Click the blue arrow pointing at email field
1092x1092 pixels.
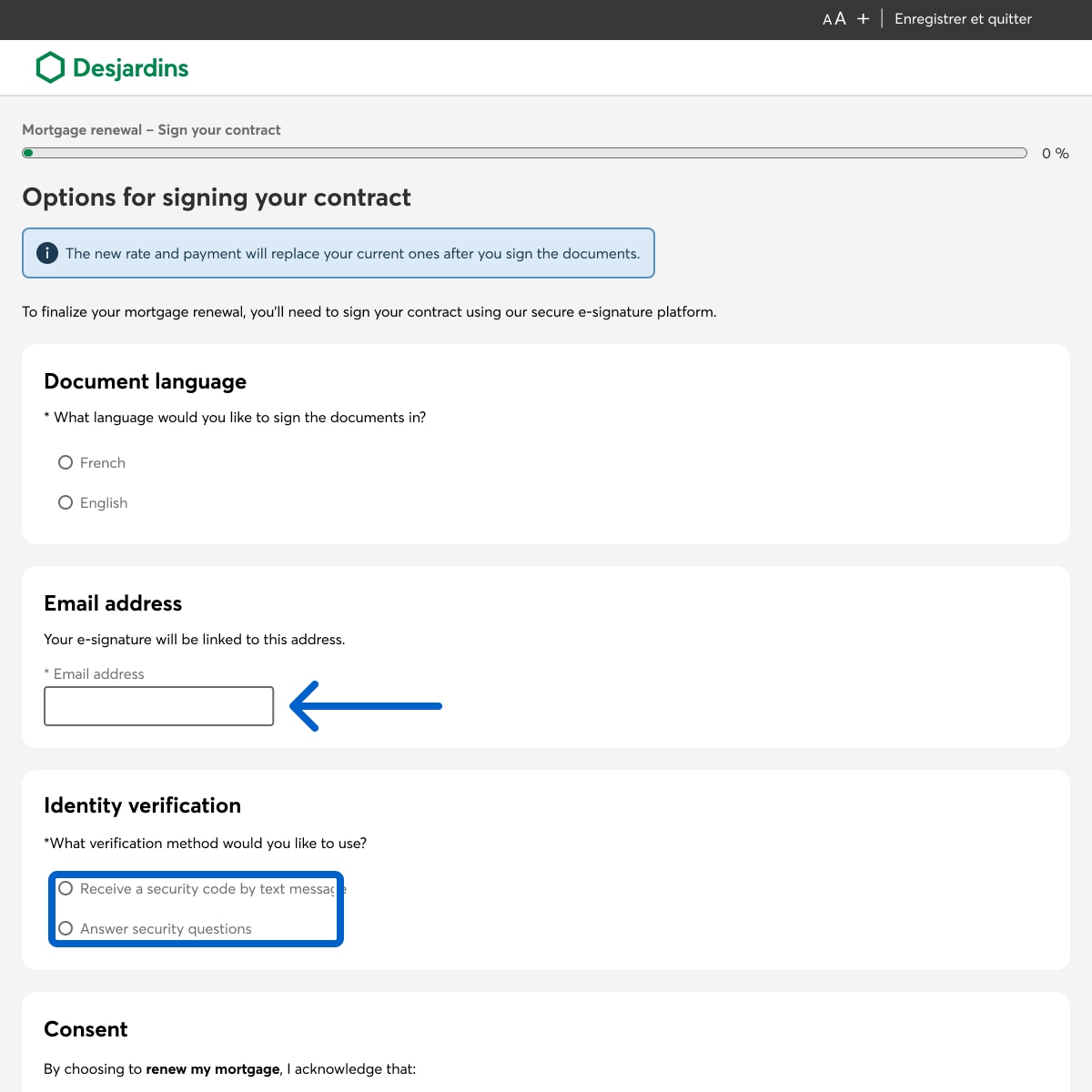(366, 706)
